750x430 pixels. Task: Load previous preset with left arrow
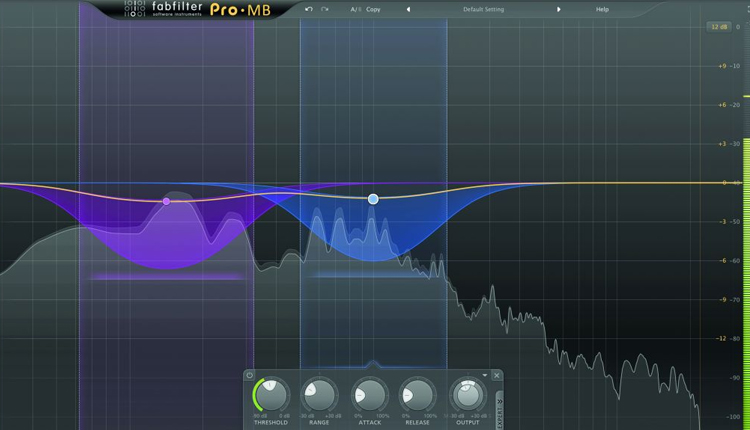click(x=408, y=9)
